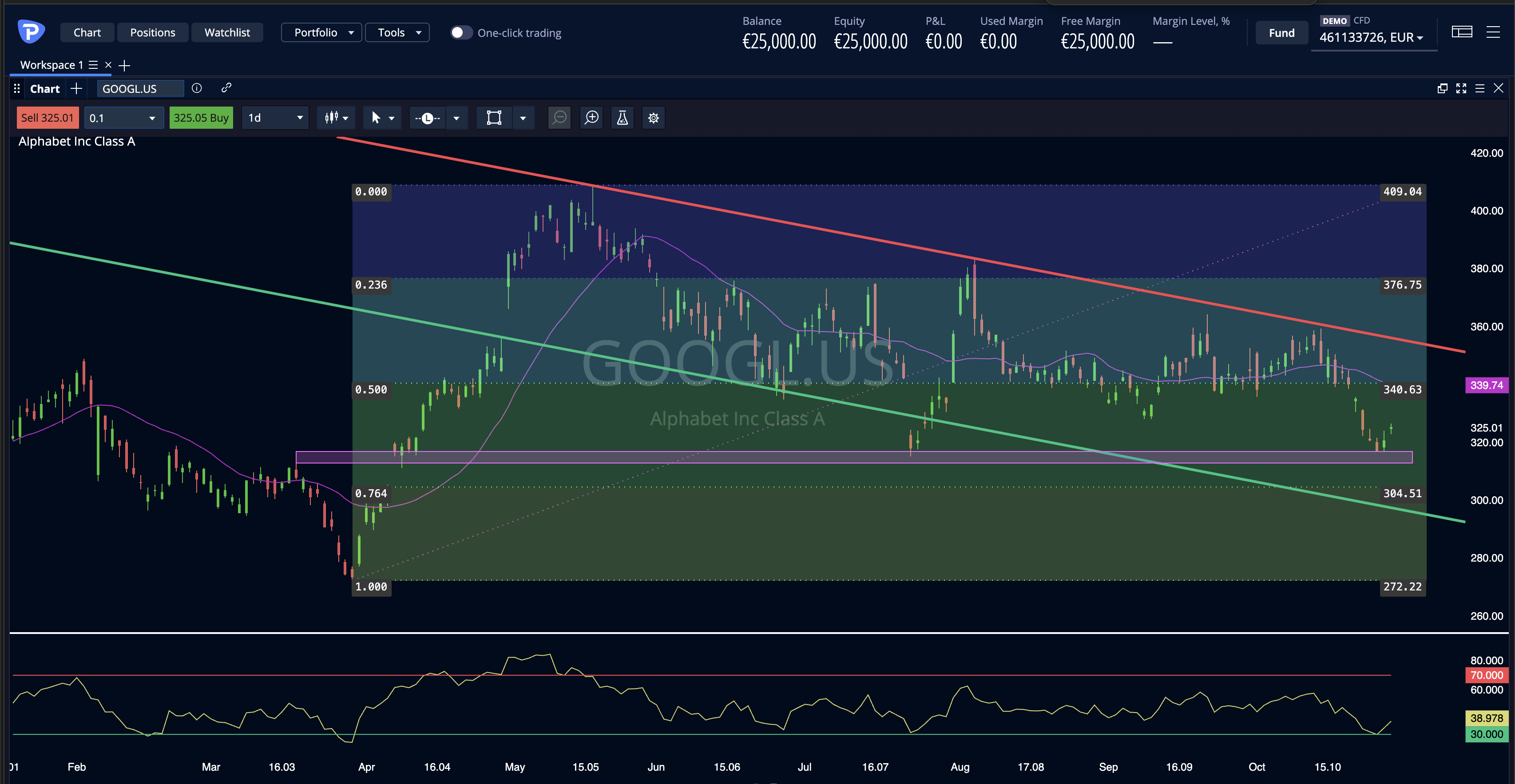Viewport: 1515px width, 784px height.
Task: Click the zoom out magnifier icon
Action: (x=559, y=118)
